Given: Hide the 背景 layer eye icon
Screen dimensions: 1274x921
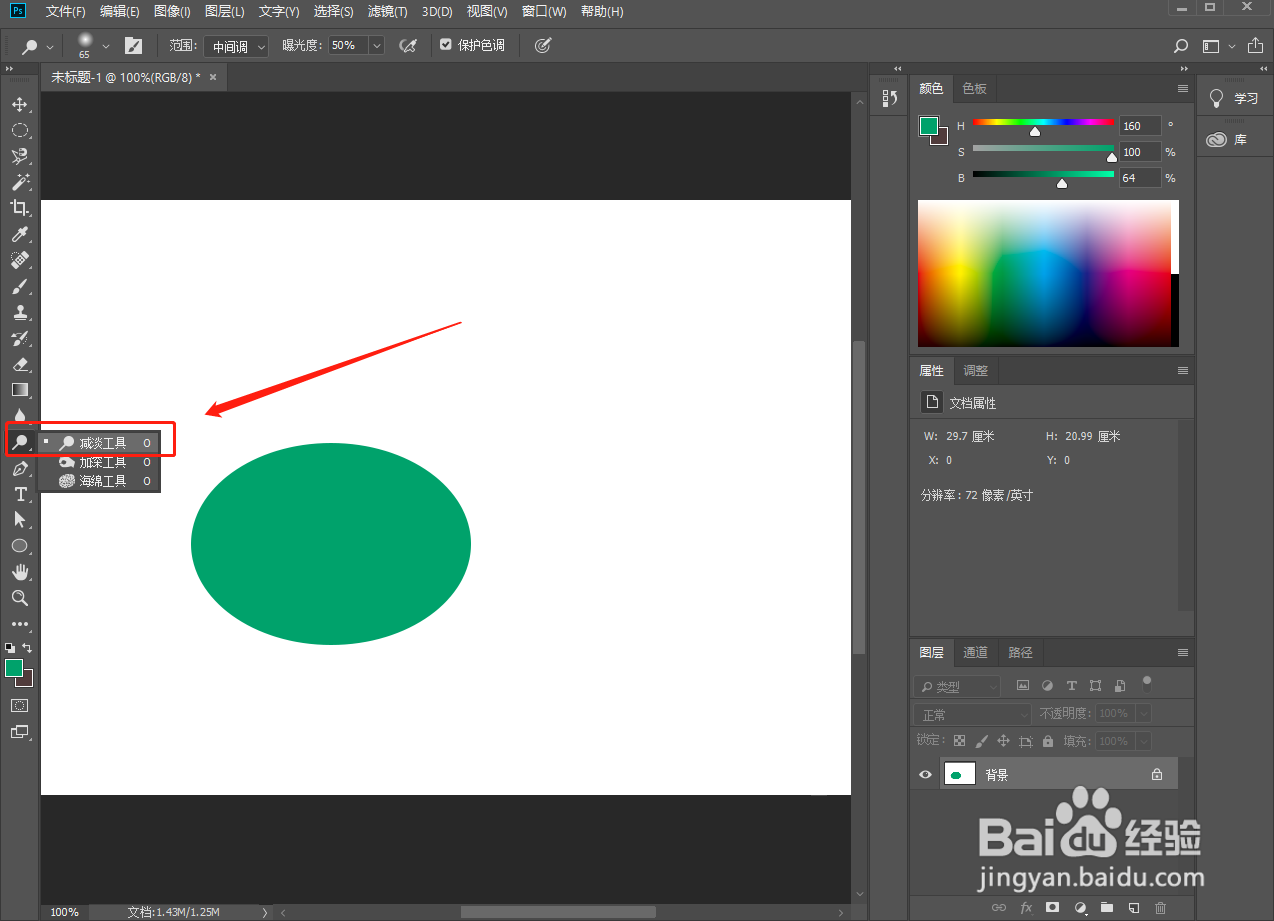Looking at the screenshot, I should click(x=925, y=775).
